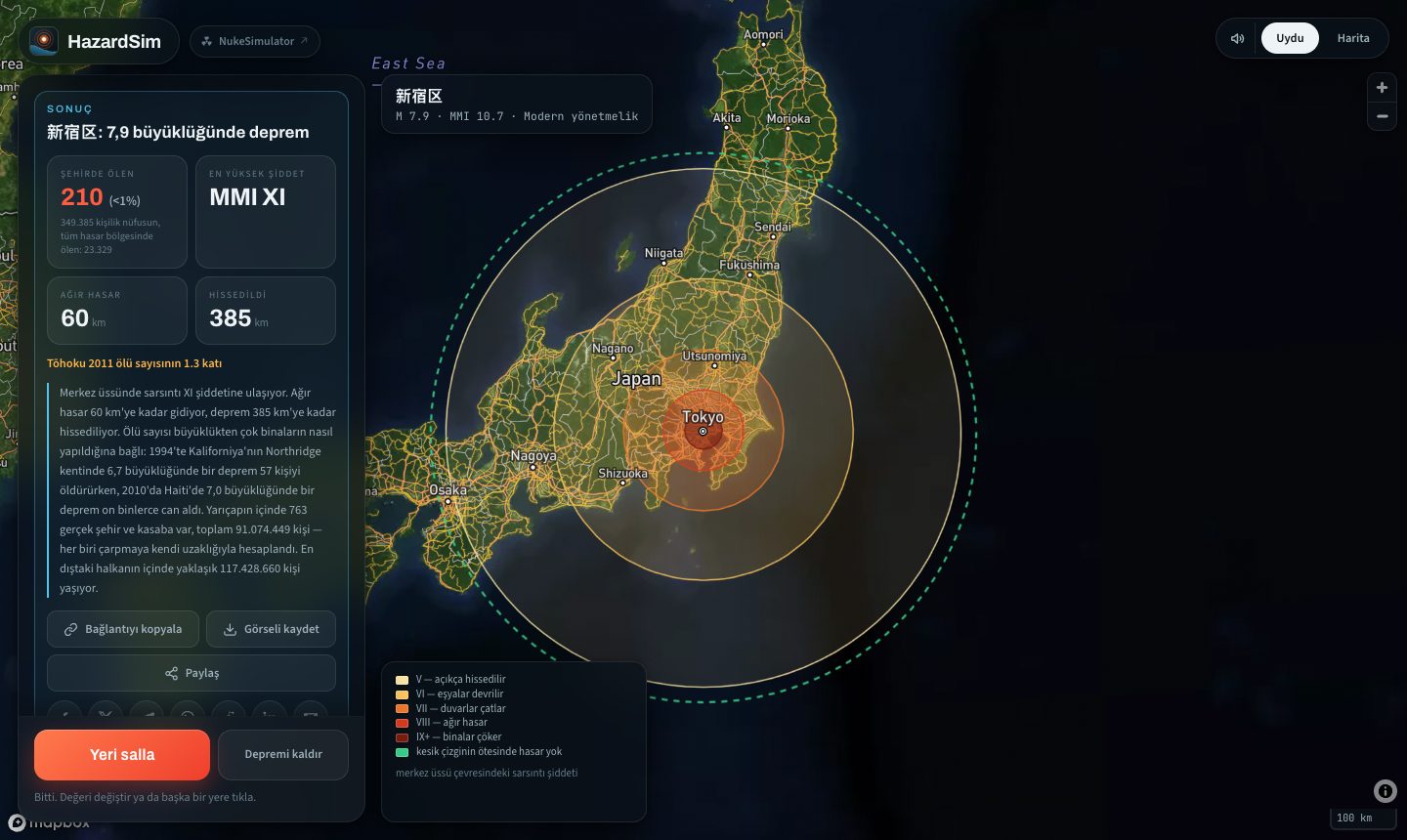Screen dimensions: 1407x840
Task: Click the MMI XI intensity value
Action: pos(247,197)
